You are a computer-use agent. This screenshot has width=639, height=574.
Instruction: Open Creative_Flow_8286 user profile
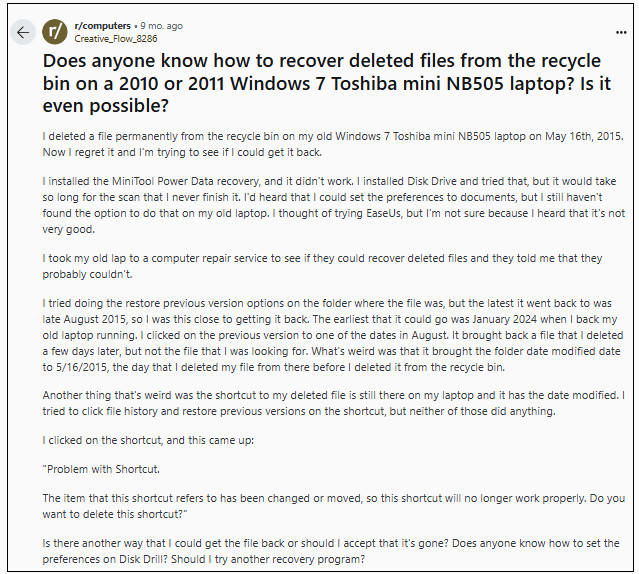coord(116,39)
